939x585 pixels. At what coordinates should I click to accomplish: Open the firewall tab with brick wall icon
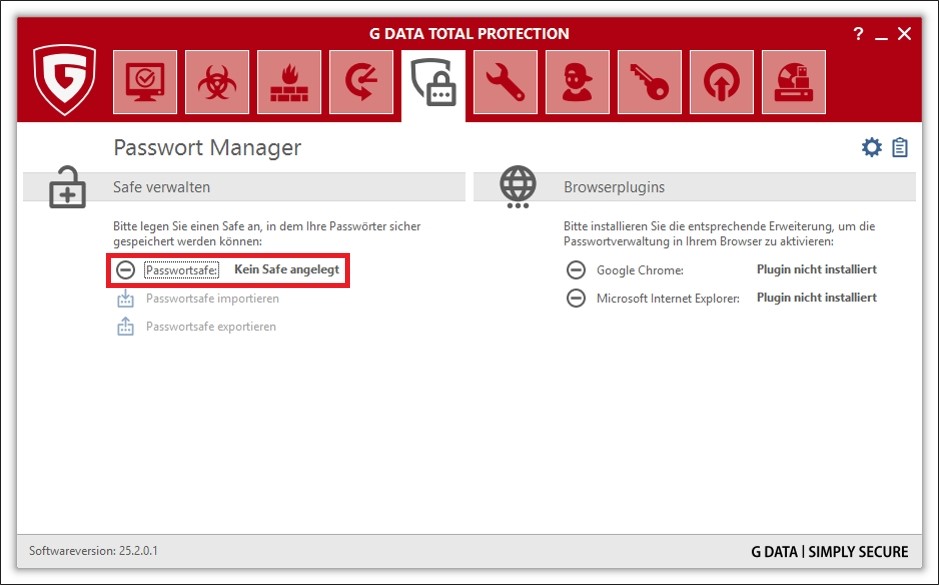pyautogui.click(x=289, y=82)
